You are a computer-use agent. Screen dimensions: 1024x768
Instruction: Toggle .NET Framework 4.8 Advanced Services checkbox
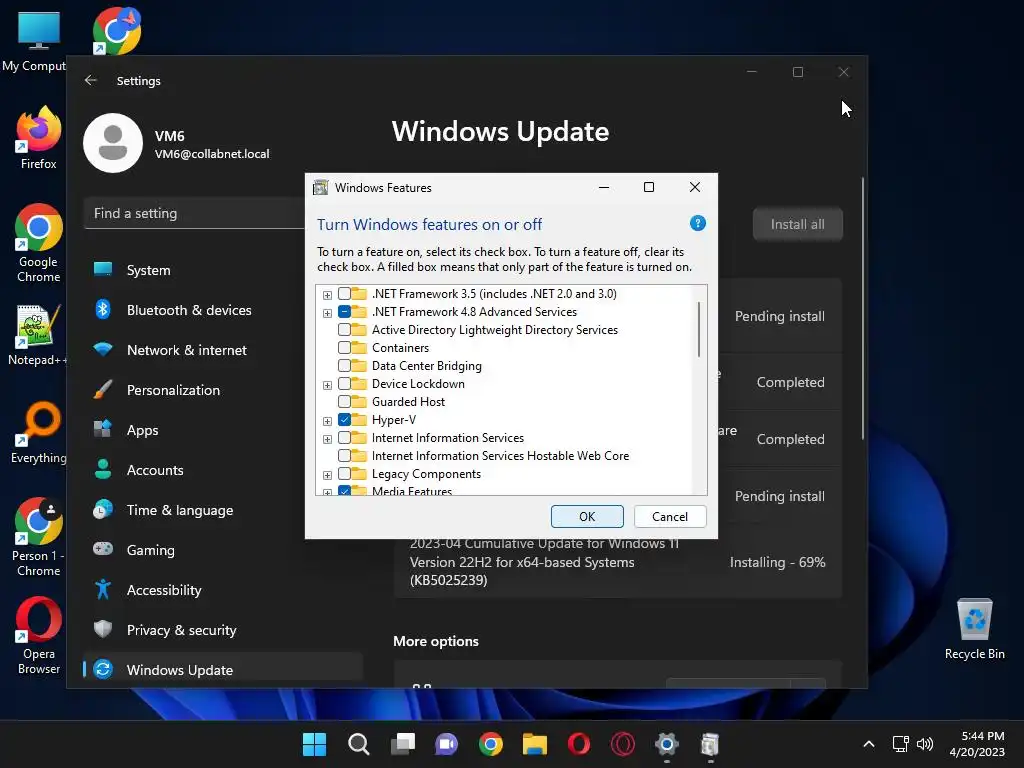click(x=344, y=312)
